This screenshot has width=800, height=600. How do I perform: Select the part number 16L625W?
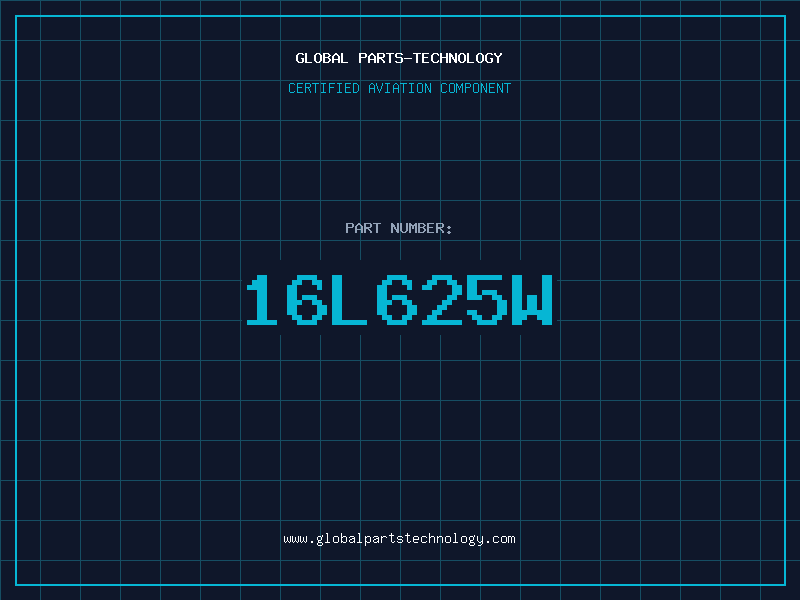(x=399, y=300)
